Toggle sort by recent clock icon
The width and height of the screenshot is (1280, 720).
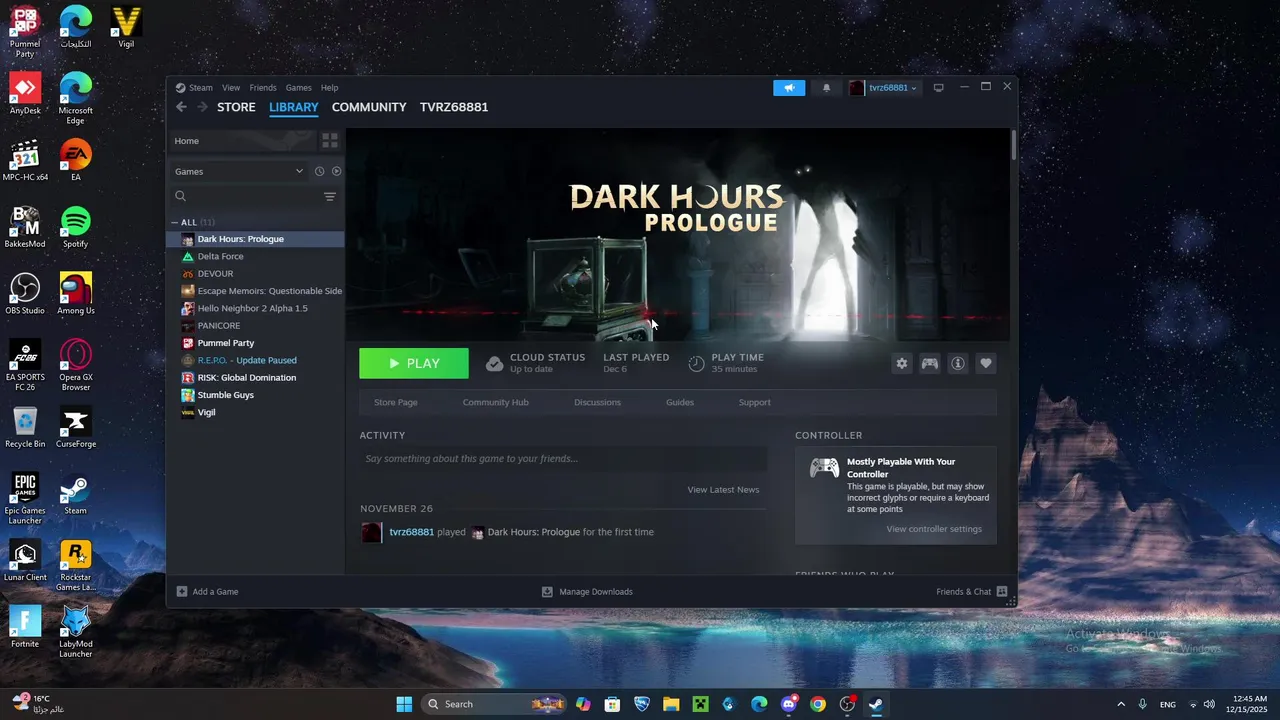(x=320, y=171)
